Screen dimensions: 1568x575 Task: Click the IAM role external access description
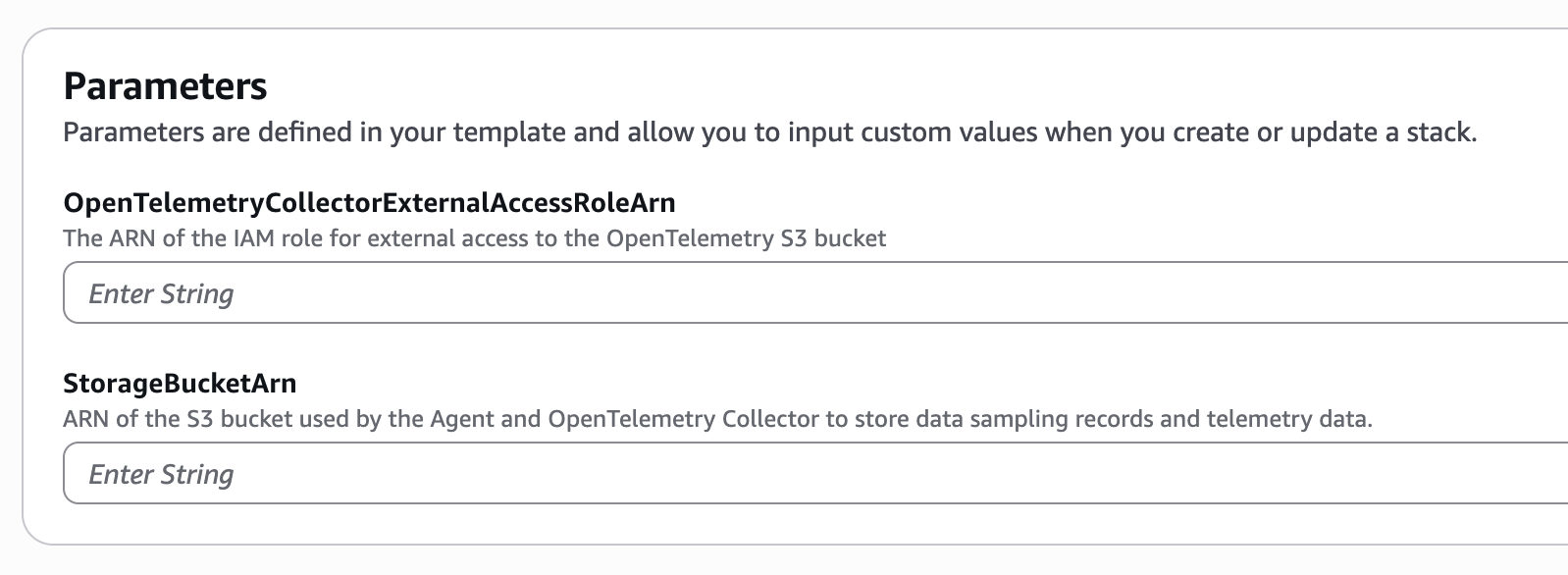[x=474, y=238]
